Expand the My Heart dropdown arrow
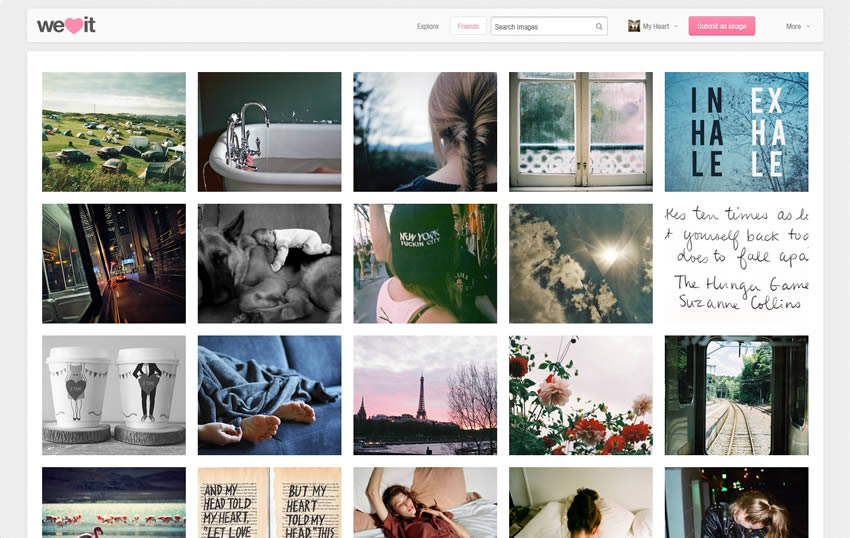The image size is (850, 538). pyautogui.click(x=675, y=27)
